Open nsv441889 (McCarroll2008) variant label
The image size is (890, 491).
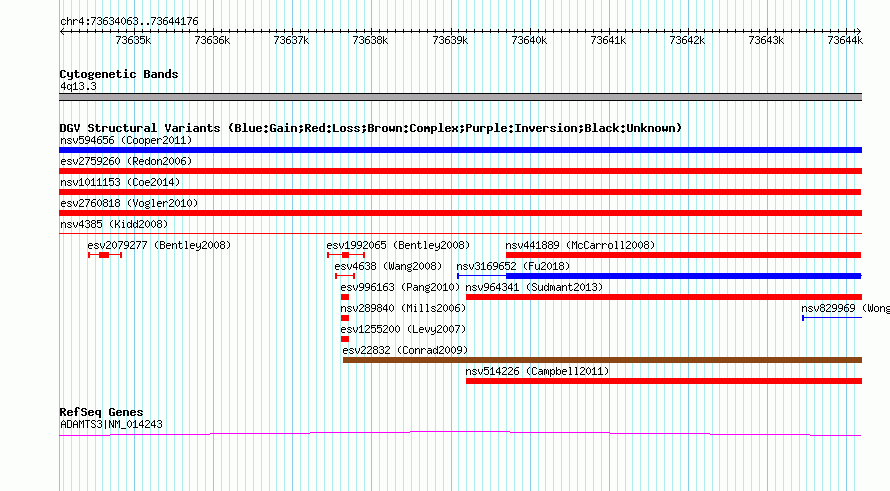580,245
